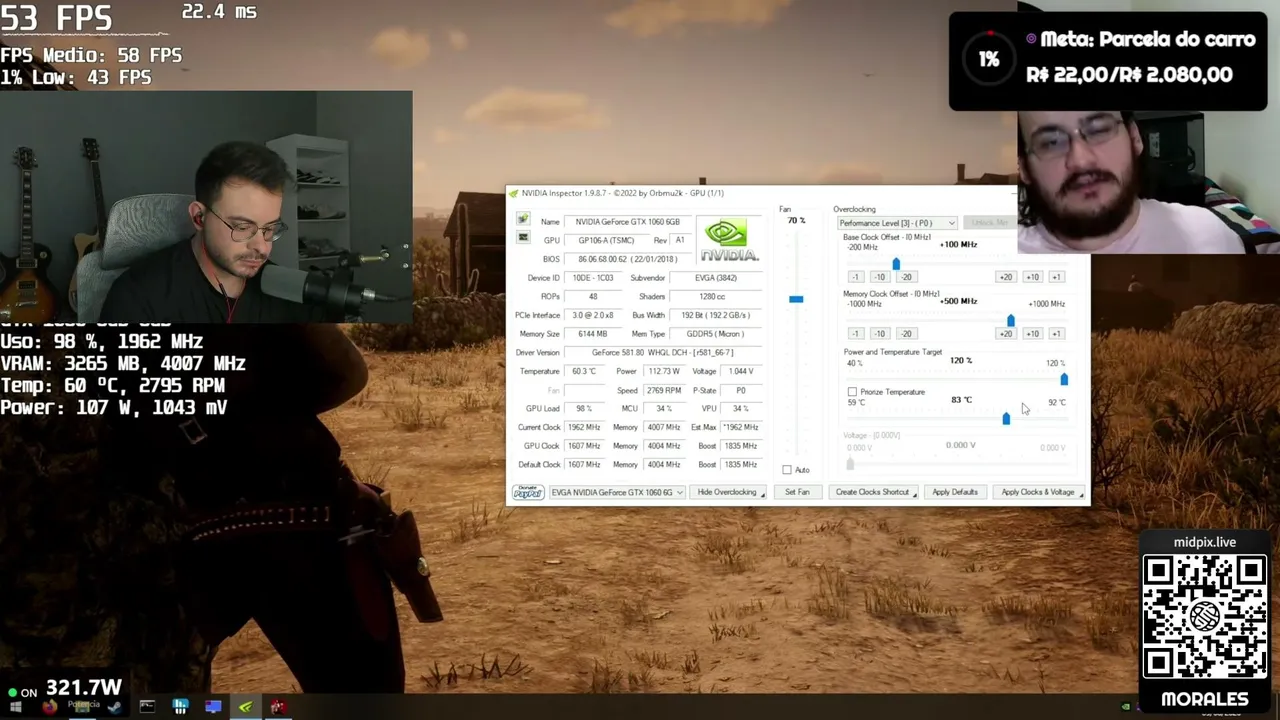Lower Base Clock Offset with the -20 button

tap(905, 277)
